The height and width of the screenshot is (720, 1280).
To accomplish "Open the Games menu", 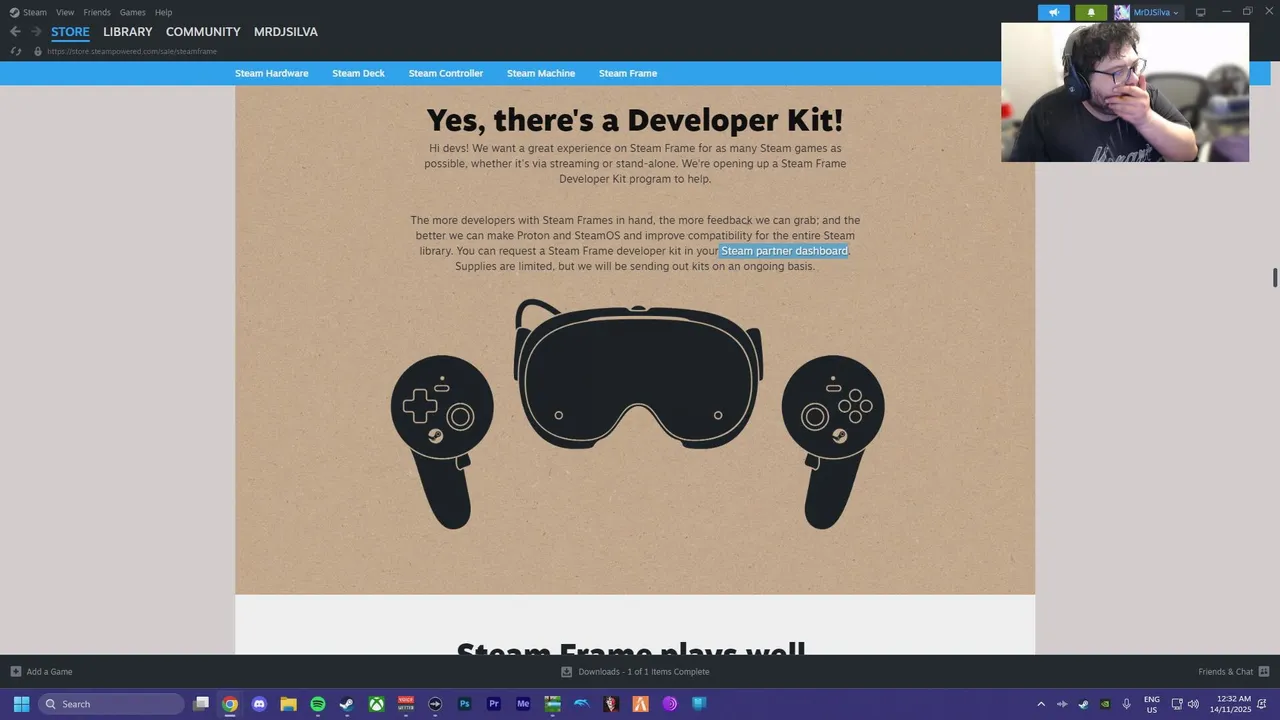I will 132,12.
